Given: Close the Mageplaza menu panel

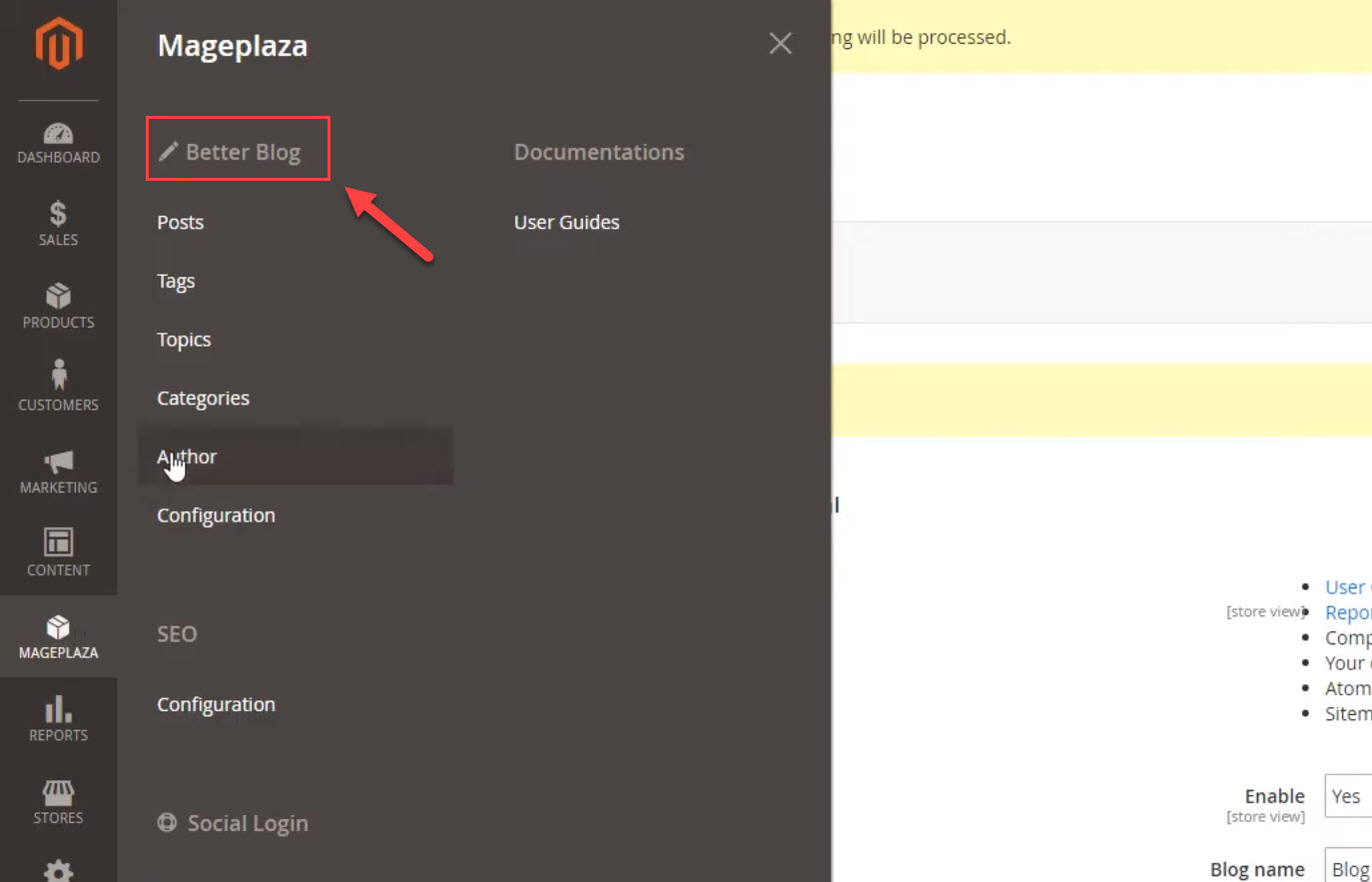Looking at the screenshot, I should click(780, 43).
